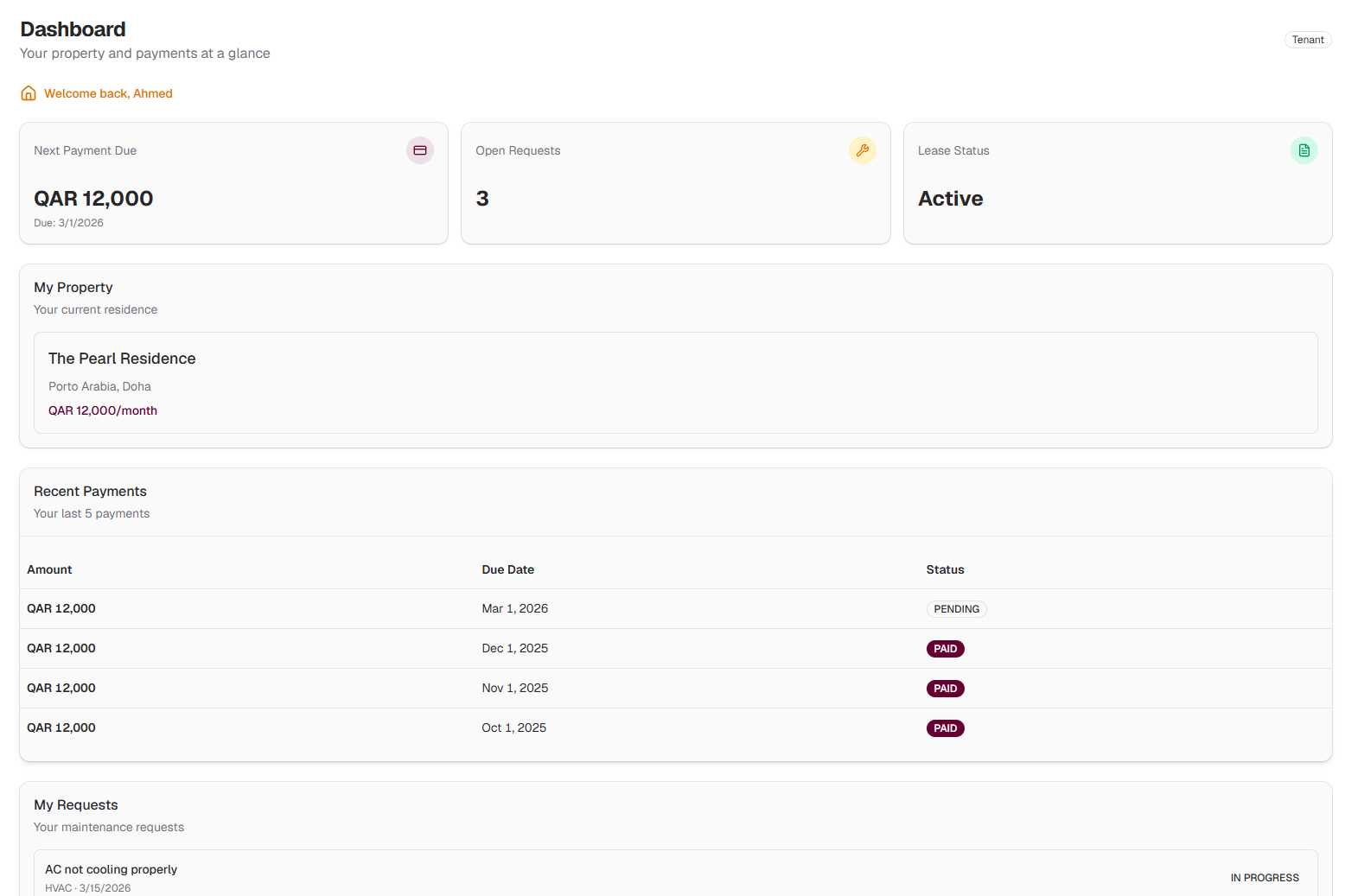Select the AC not cooling properly request
The image size is (1345, 896).
pos(111,869)
